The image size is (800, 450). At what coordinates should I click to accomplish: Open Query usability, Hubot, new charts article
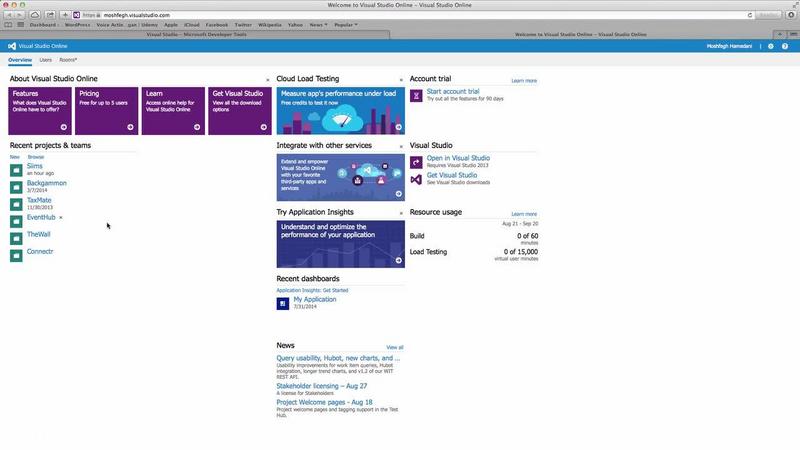pos(338,358)
